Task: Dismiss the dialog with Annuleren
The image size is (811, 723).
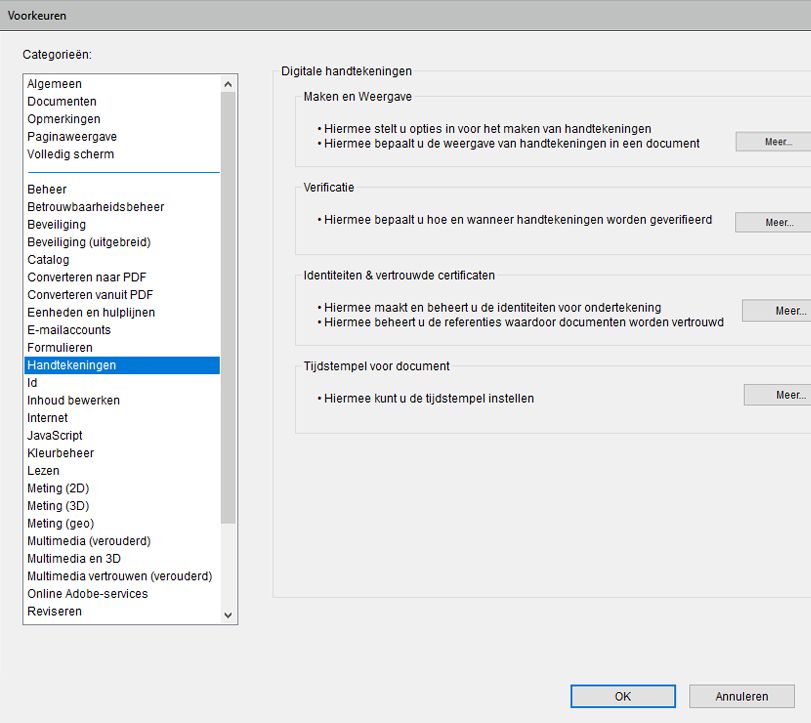Action: [x=741, y=696]
